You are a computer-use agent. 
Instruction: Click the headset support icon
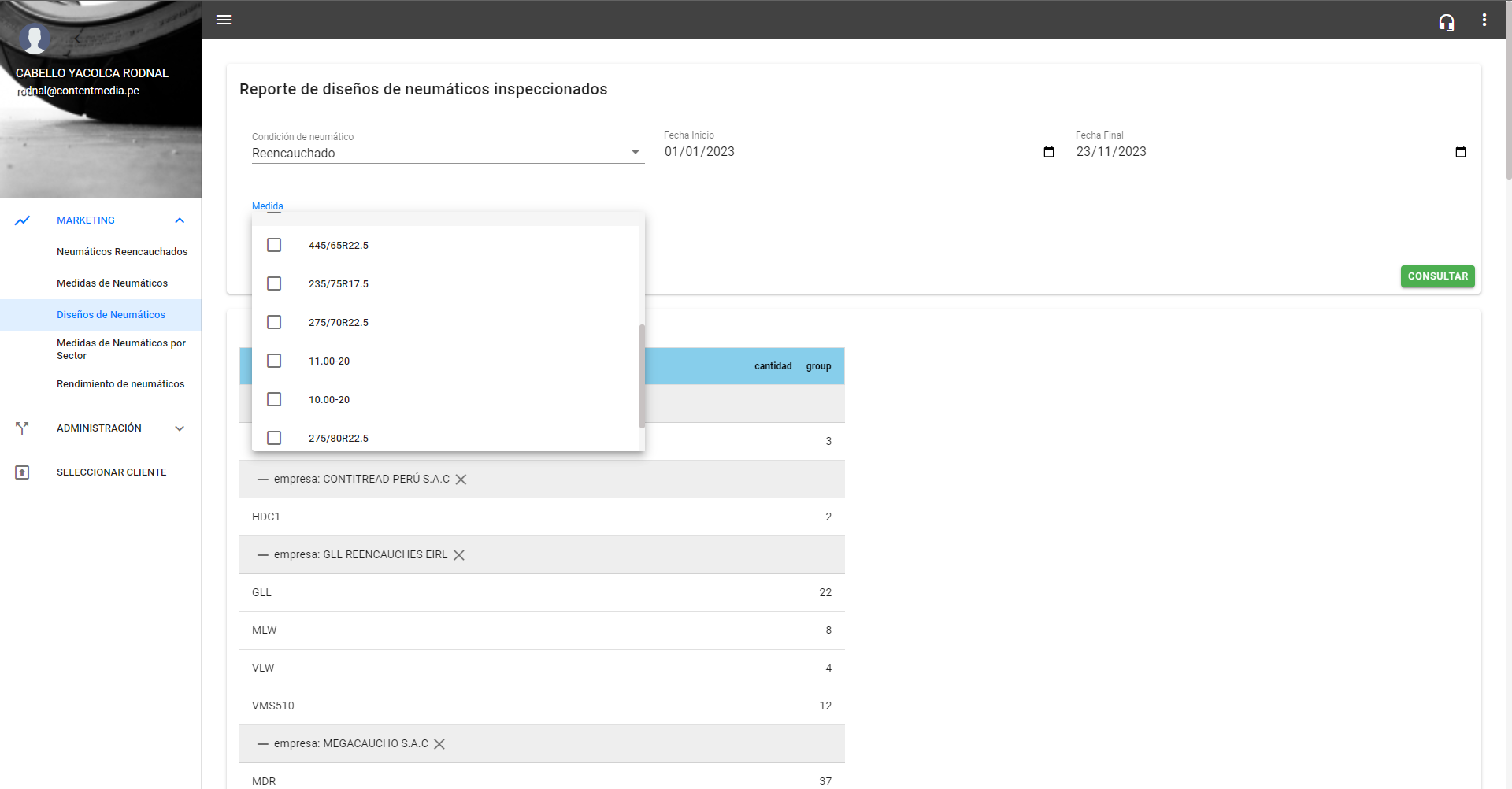[x=1446, y=22]
